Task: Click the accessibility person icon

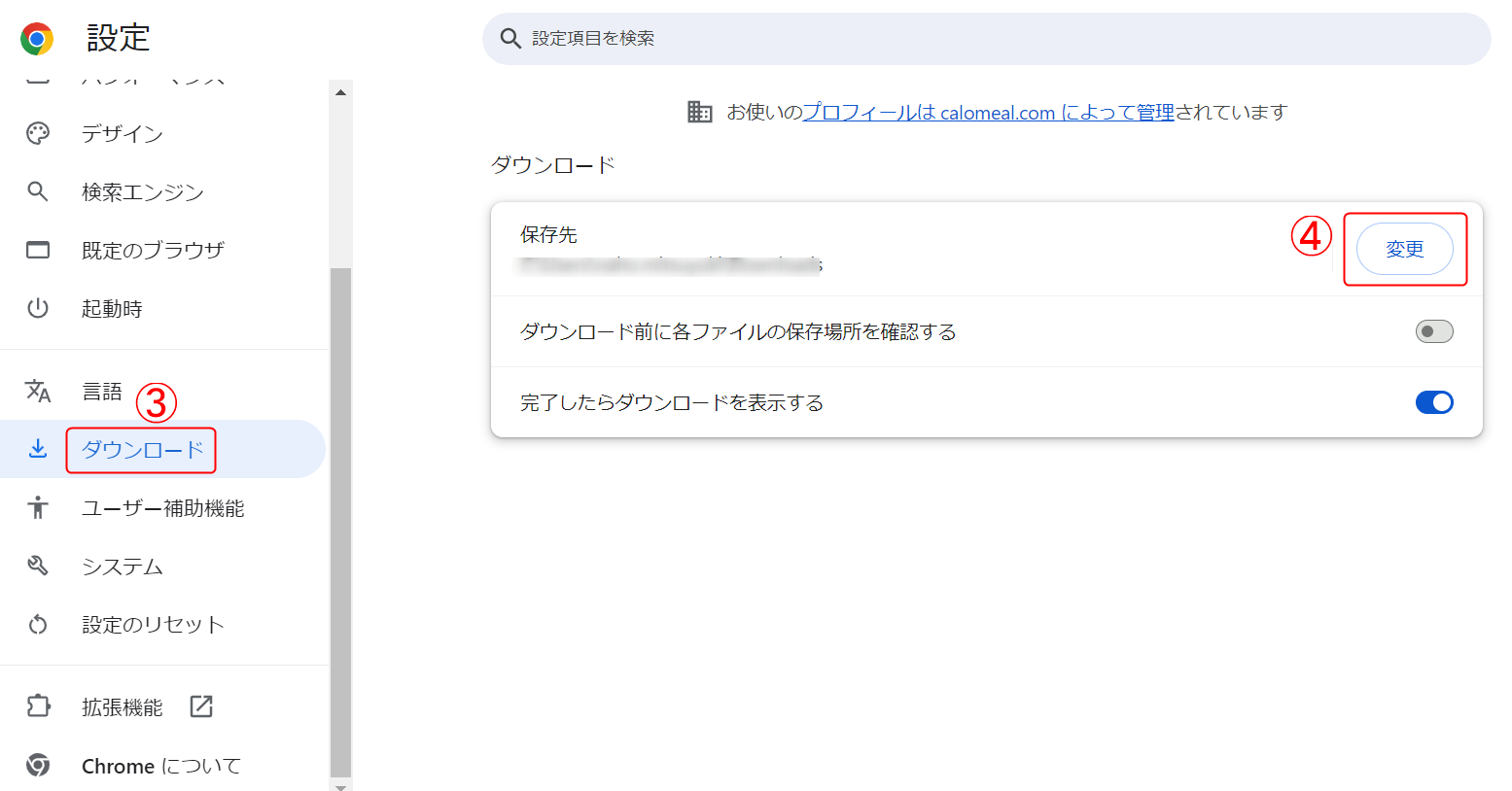Action: (38, 507)
